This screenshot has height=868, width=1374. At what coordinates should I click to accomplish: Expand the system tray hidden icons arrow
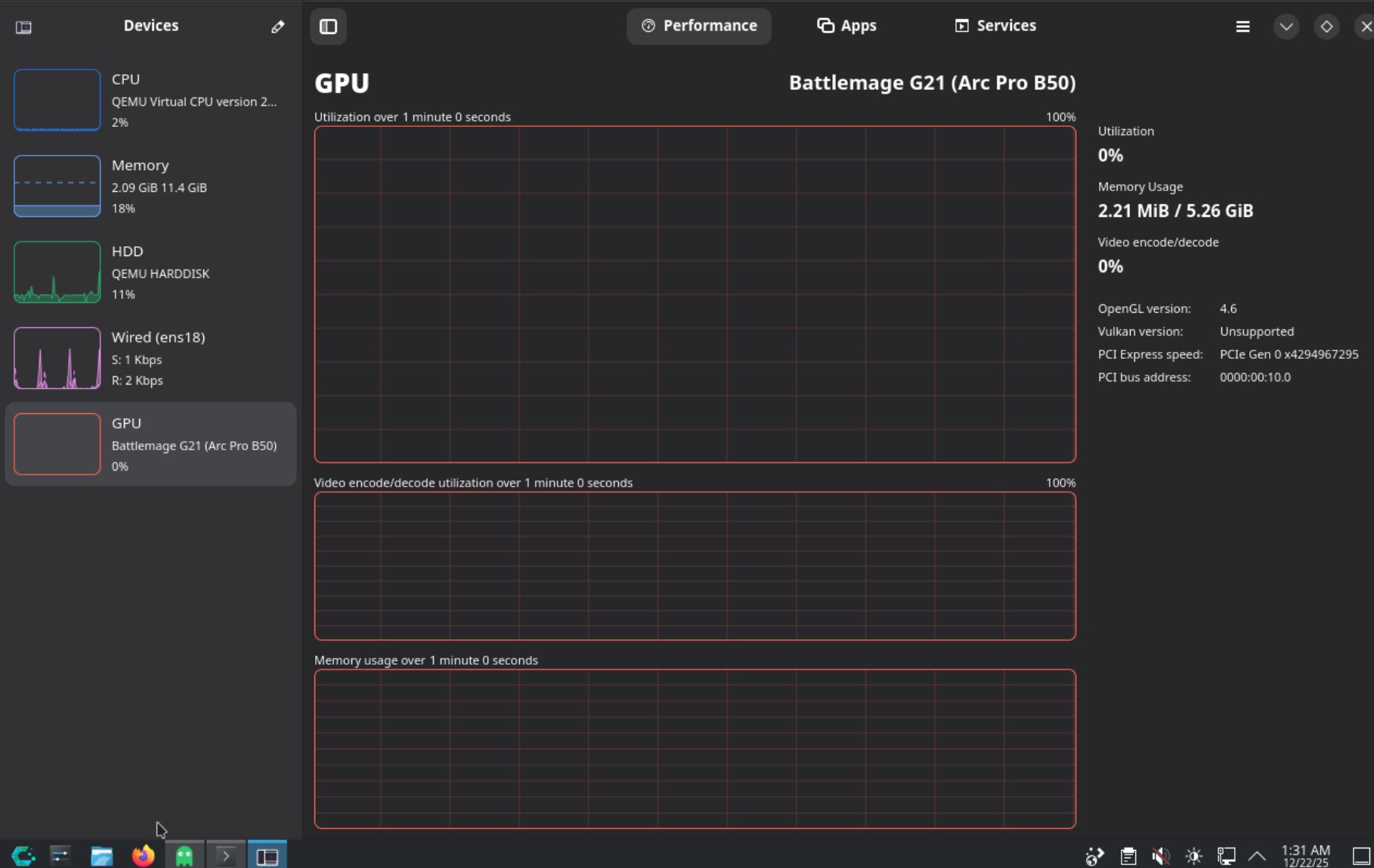click(1256, 855)
